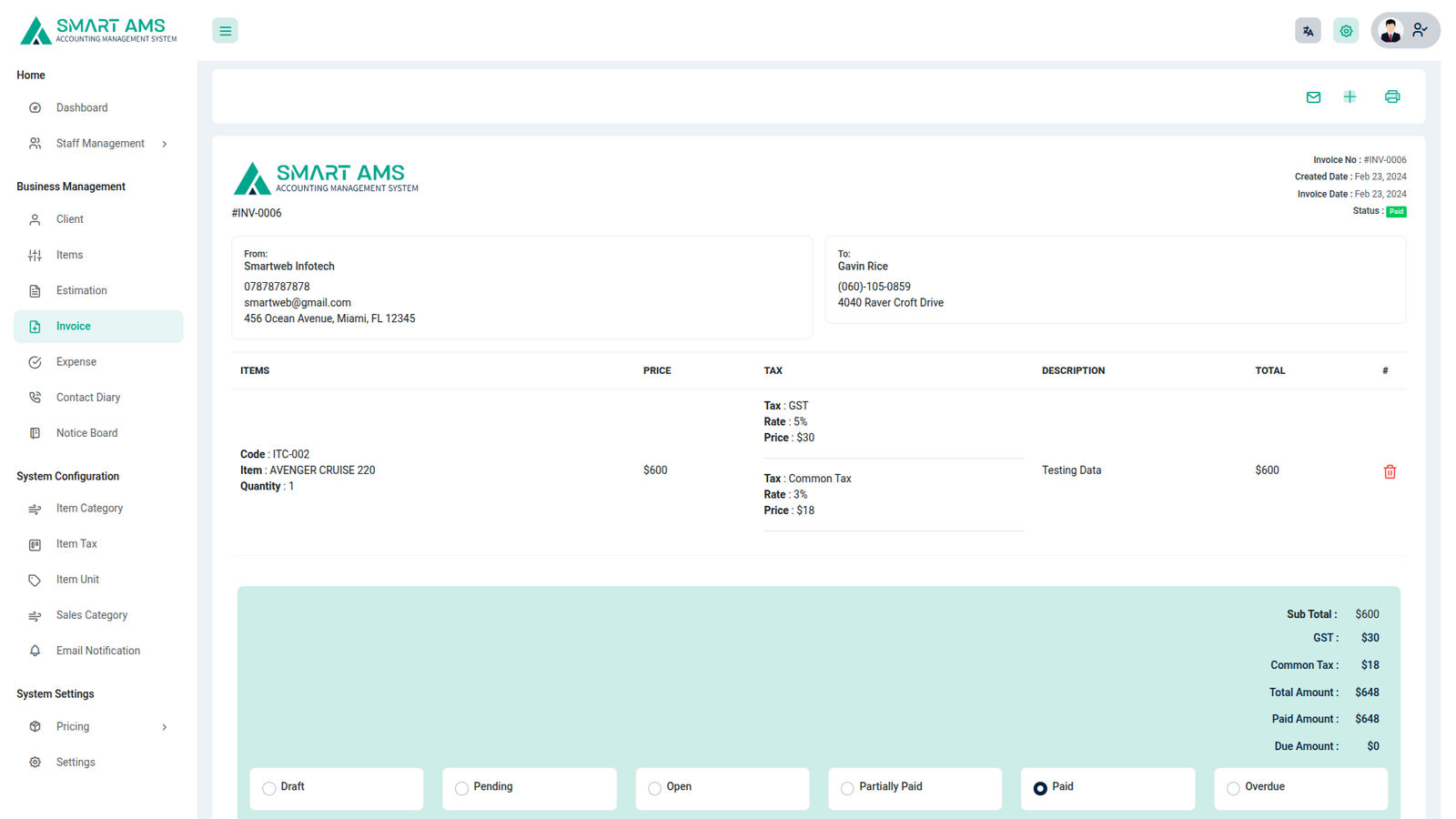Screen dimensions: 1456x819
Task: Print the invoice using printer icon
Action: [1392, 96]
